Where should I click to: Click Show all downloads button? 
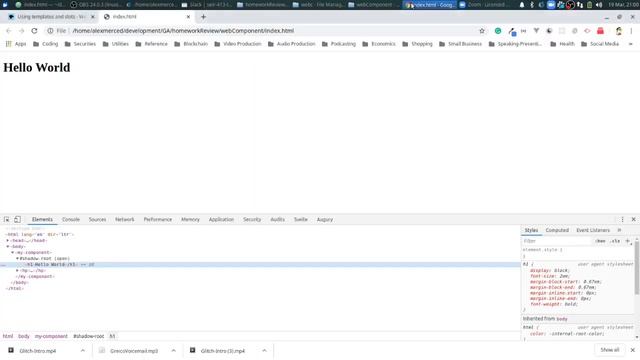pyautogui.click(x=609, y=350)
